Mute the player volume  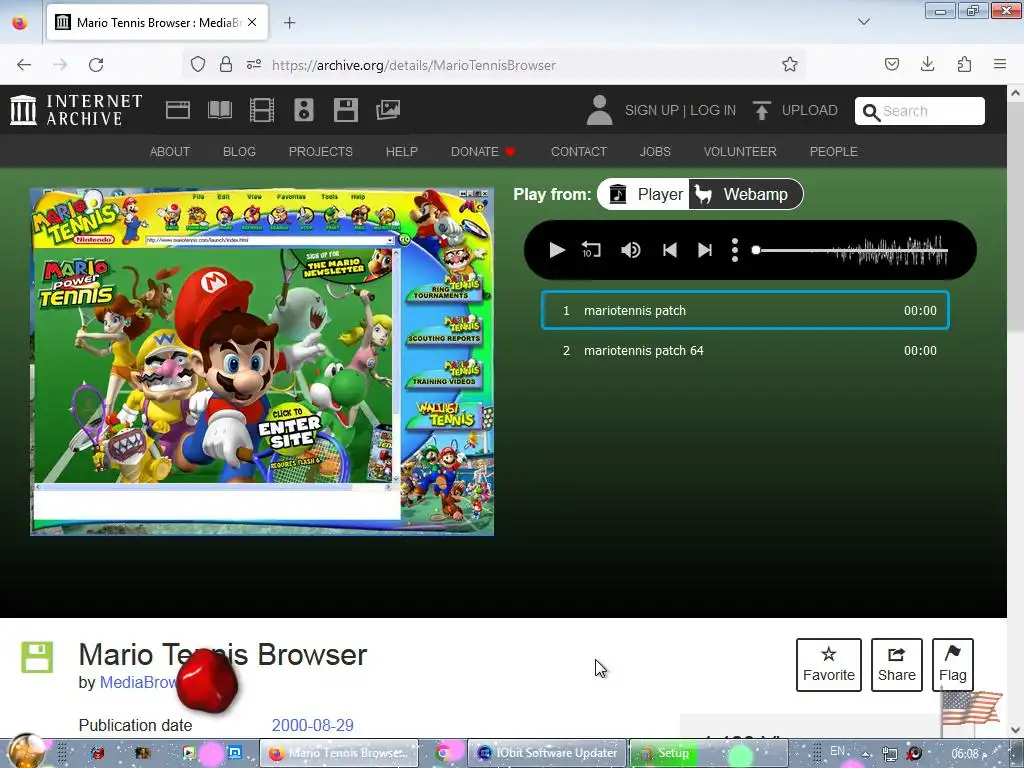[x=631, y=250]
